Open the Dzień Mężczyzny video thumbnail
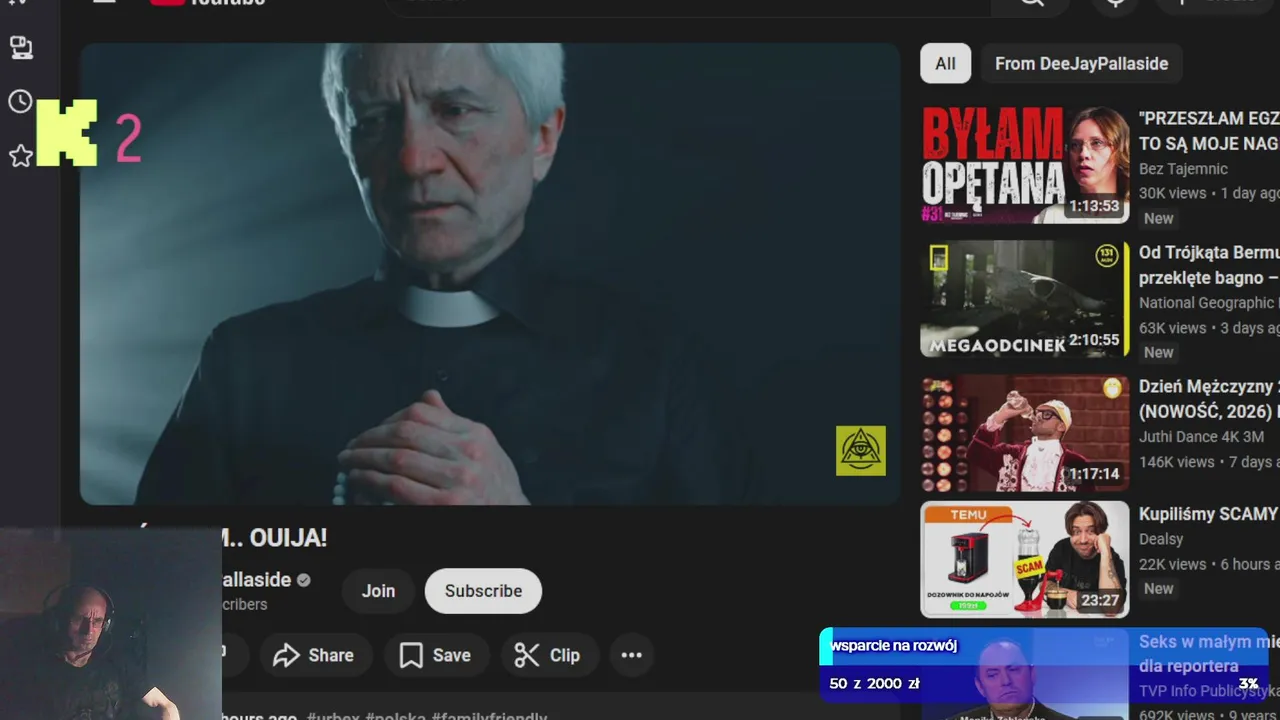Screen dimensions: 1280x720 point(1025,434)
